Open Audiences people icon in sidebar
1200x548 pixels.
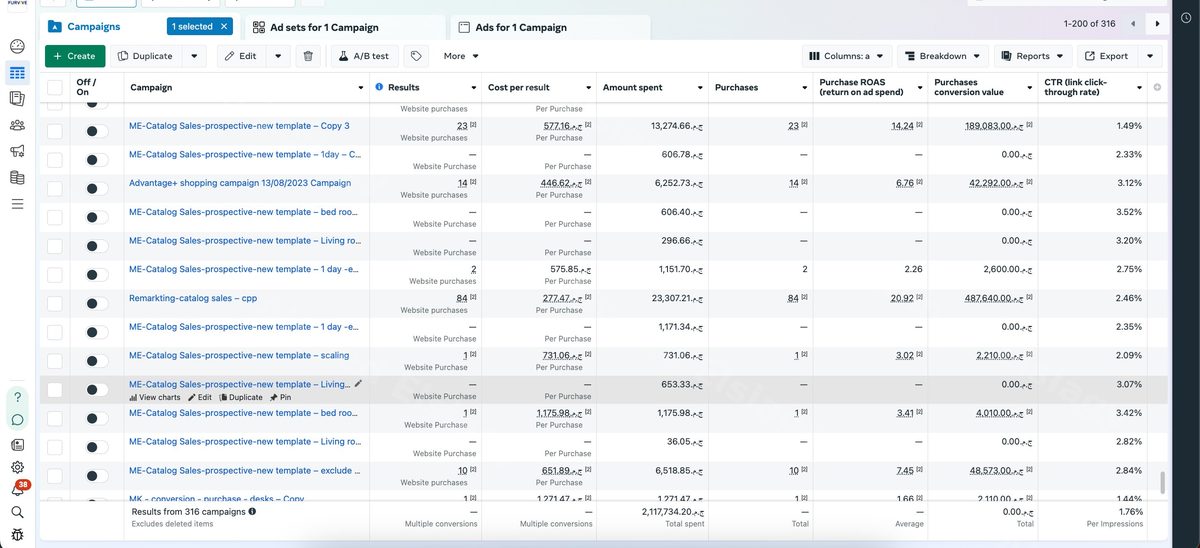click(17, 125)
